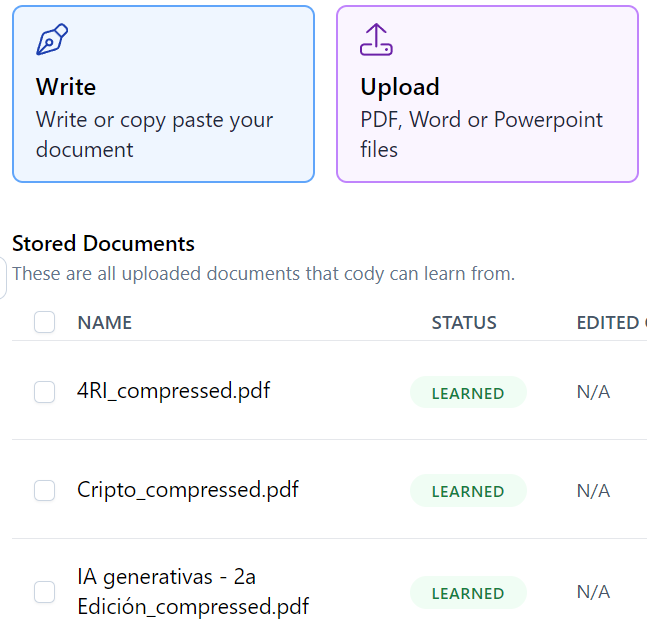The height and width of the screenshot is (639, 647).
Task: Toggle the select-all checkbox beside NAME
Action: point(45,322)
